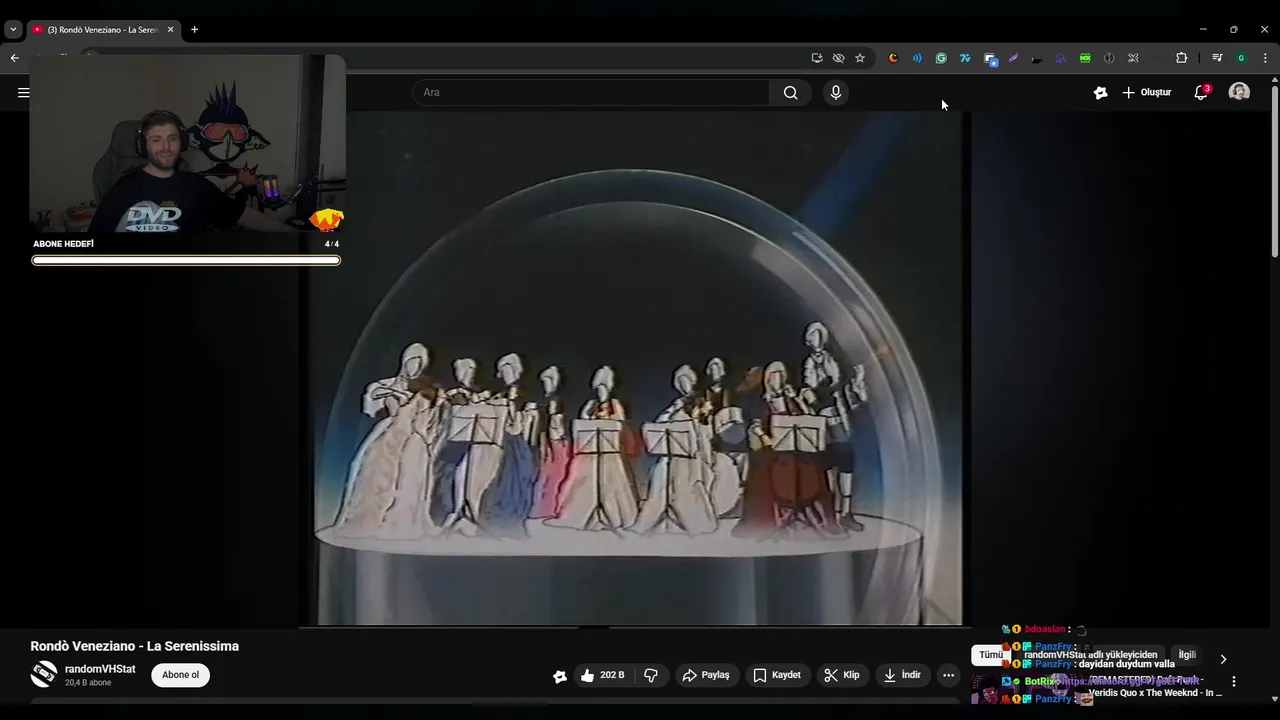Open randomVHStat channel name link

click(100, 669)
